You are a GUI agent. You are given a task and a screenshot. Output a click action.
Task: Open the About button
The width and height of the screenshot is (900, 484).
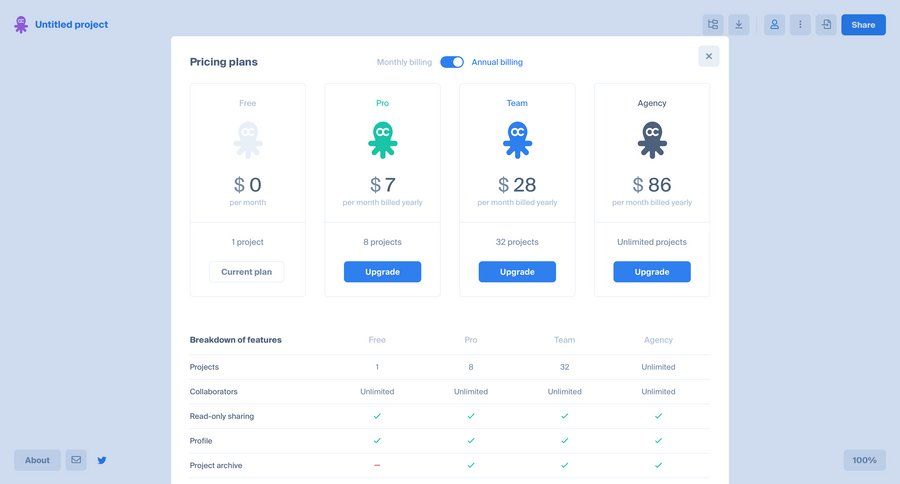(37, 460)
